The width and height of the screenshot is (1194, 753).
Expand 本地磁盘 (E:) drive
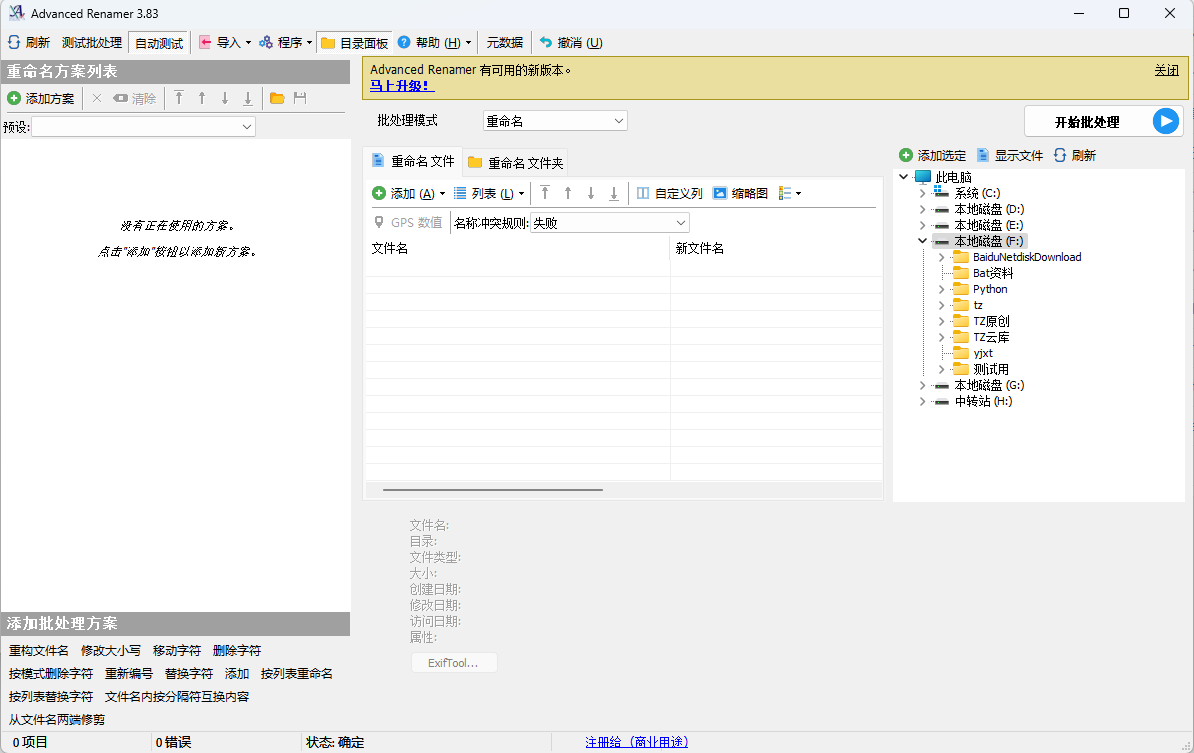tap(922, 225)
